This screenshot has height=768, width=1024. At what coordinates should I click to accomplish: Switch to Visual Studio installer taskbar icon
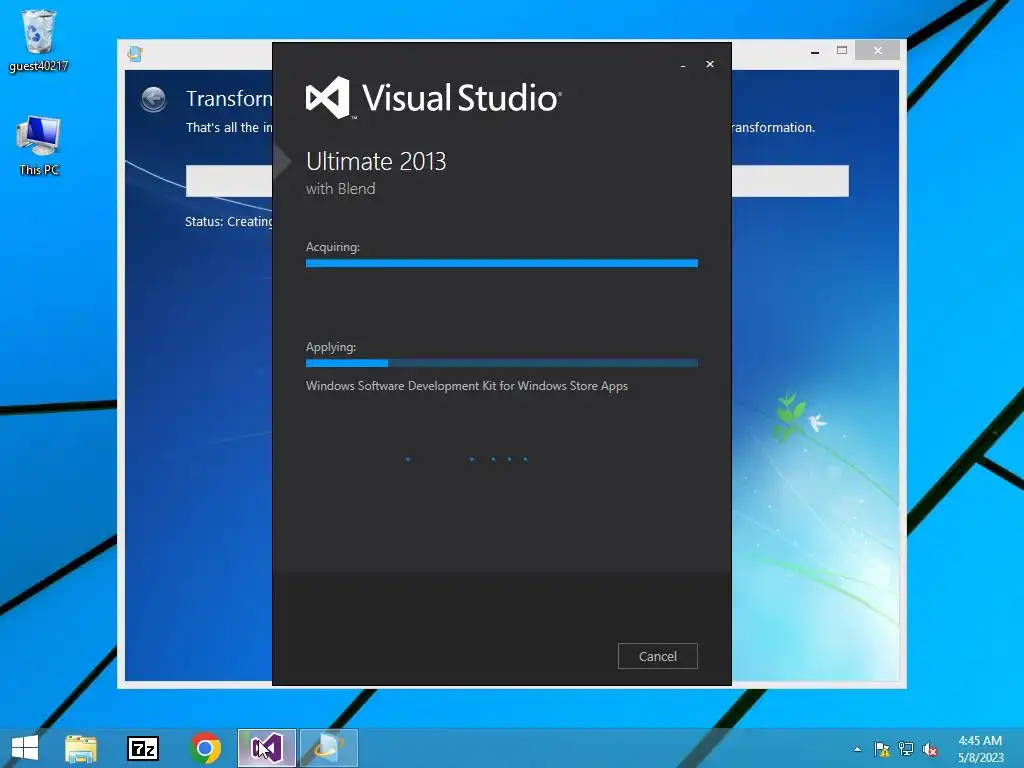[x=266, y=748]
